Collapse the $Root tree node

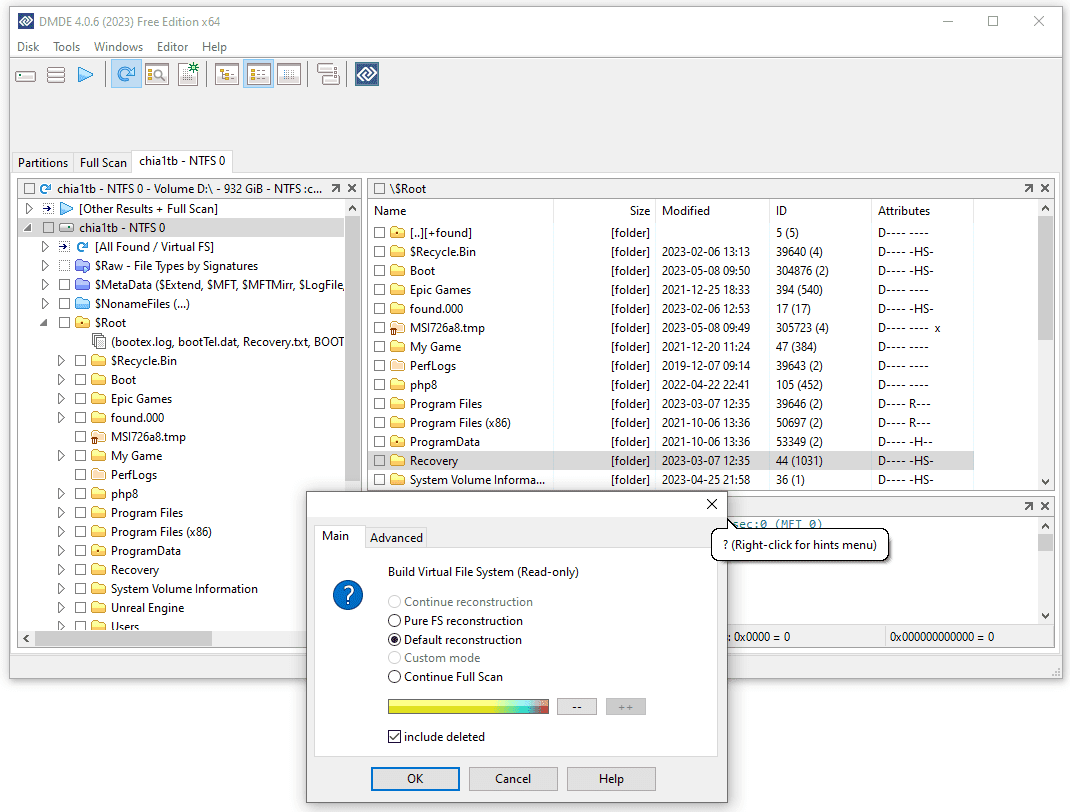click(45, 323)
